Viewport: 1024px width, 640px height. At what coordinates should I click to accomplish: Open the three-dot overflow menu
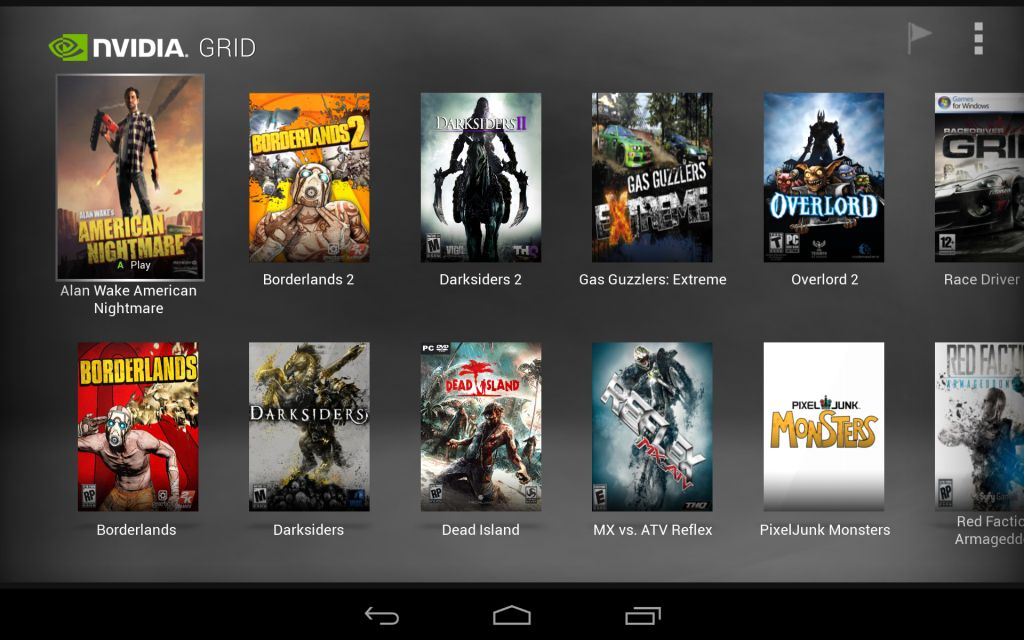tap(978, 39)
